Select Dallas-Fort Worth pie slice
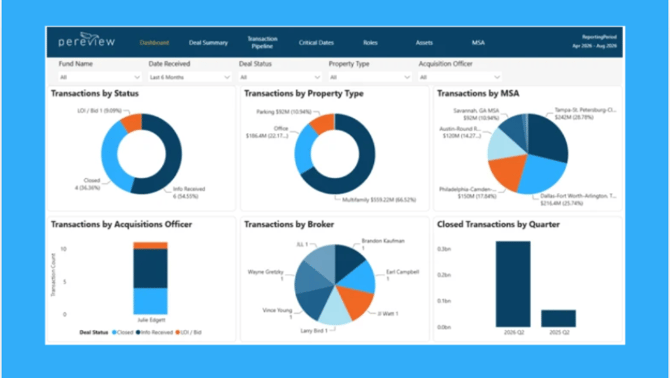This screenshot has height=378, width=670. (543, 175)
